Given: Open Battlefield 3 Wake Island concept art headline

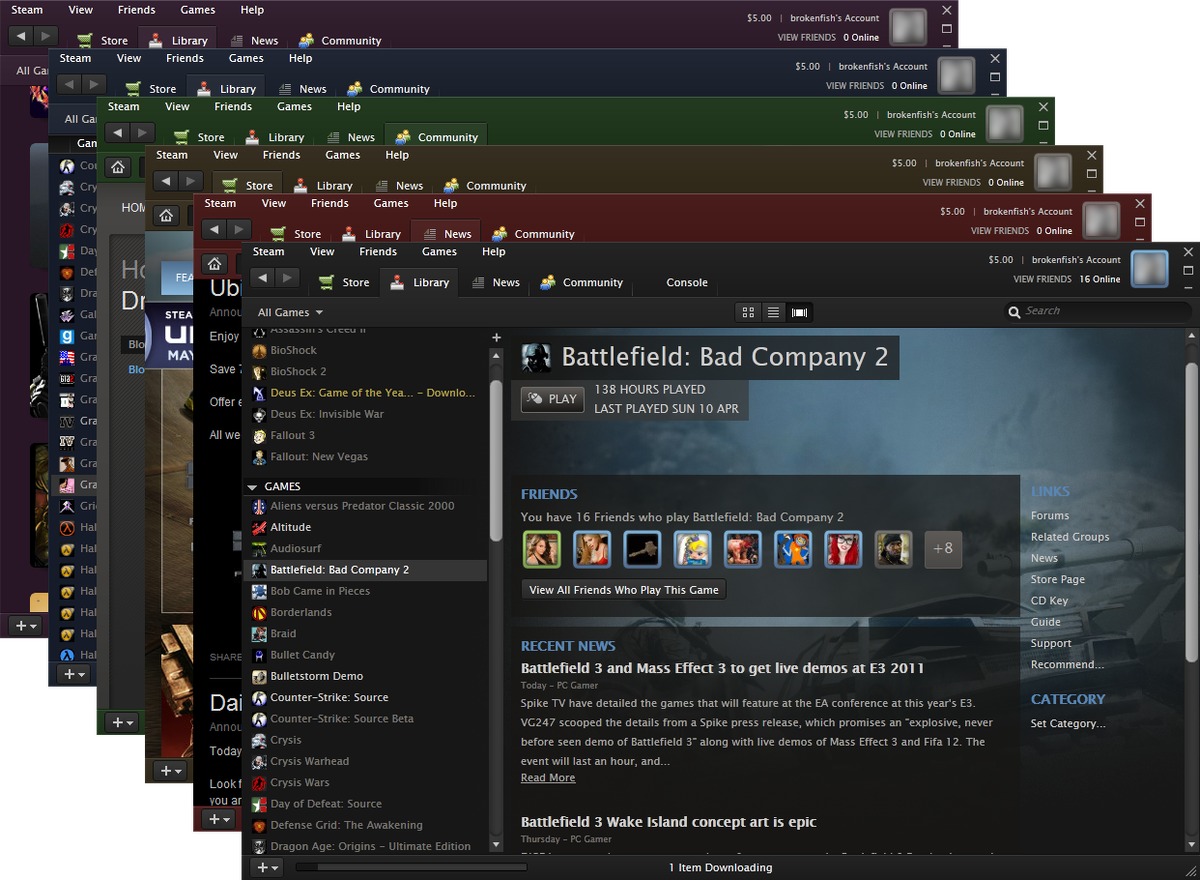Looking at the screenshot, I should pos(668,822).
